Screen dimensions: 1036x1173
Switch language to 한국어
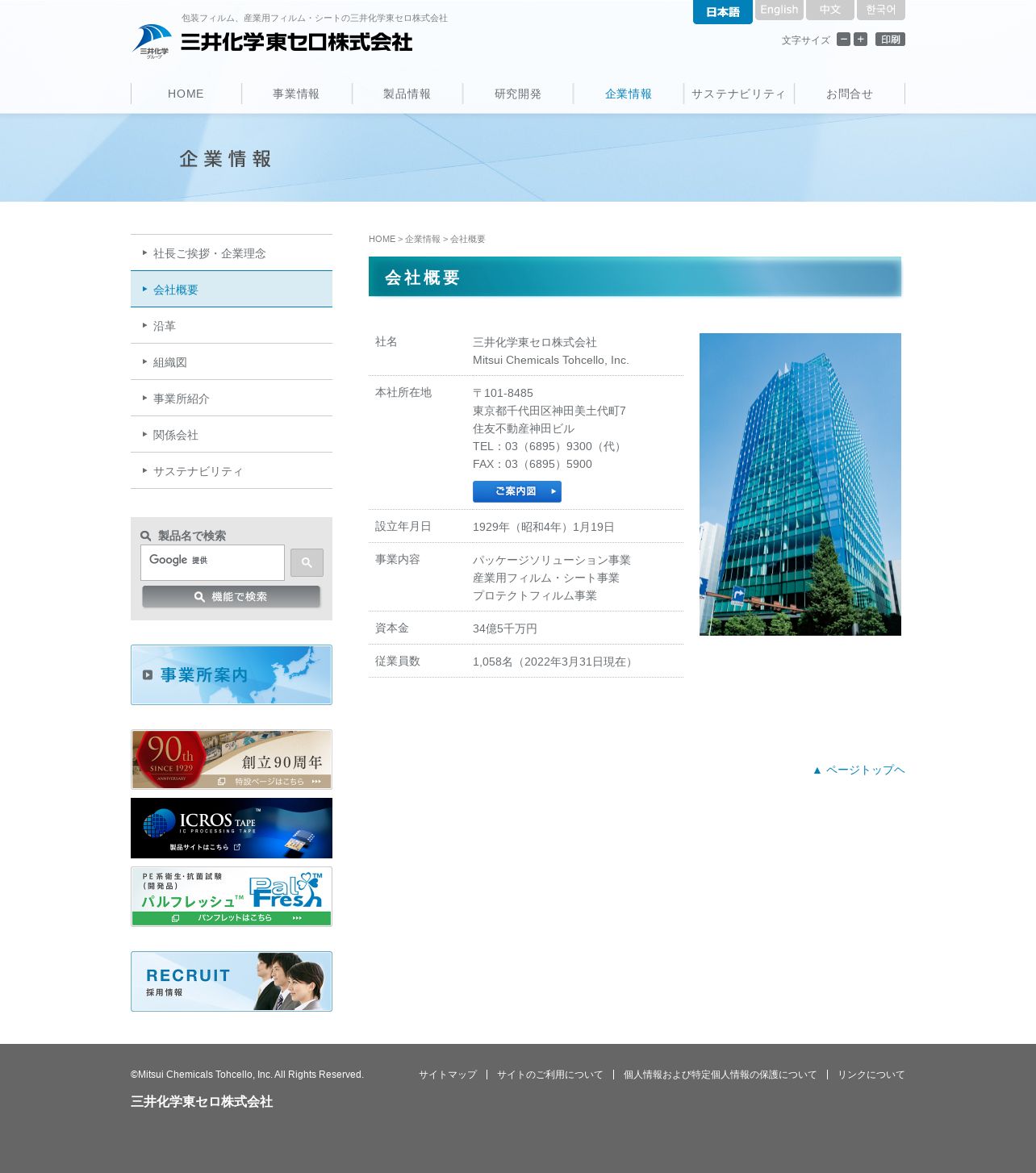[881, 10]
